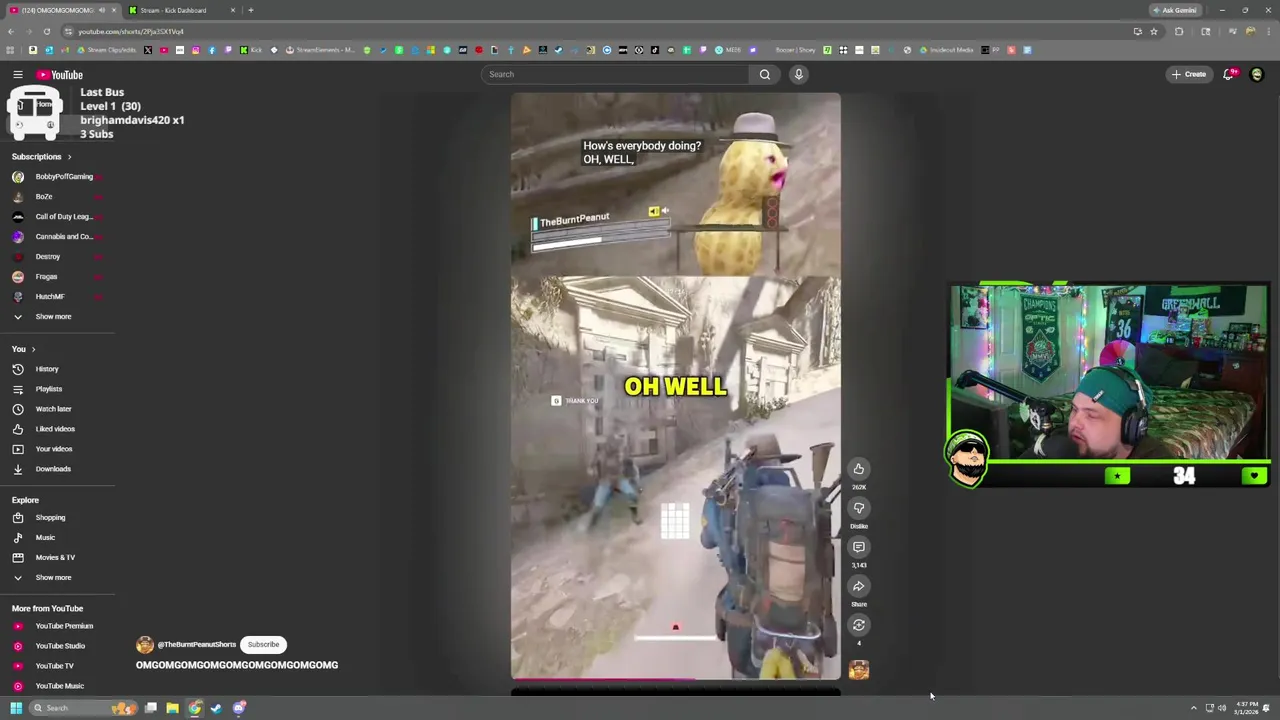Open @TheBurntPeanutShorts channel name
The image size is (1280, 720).
[x=196, y=645]
